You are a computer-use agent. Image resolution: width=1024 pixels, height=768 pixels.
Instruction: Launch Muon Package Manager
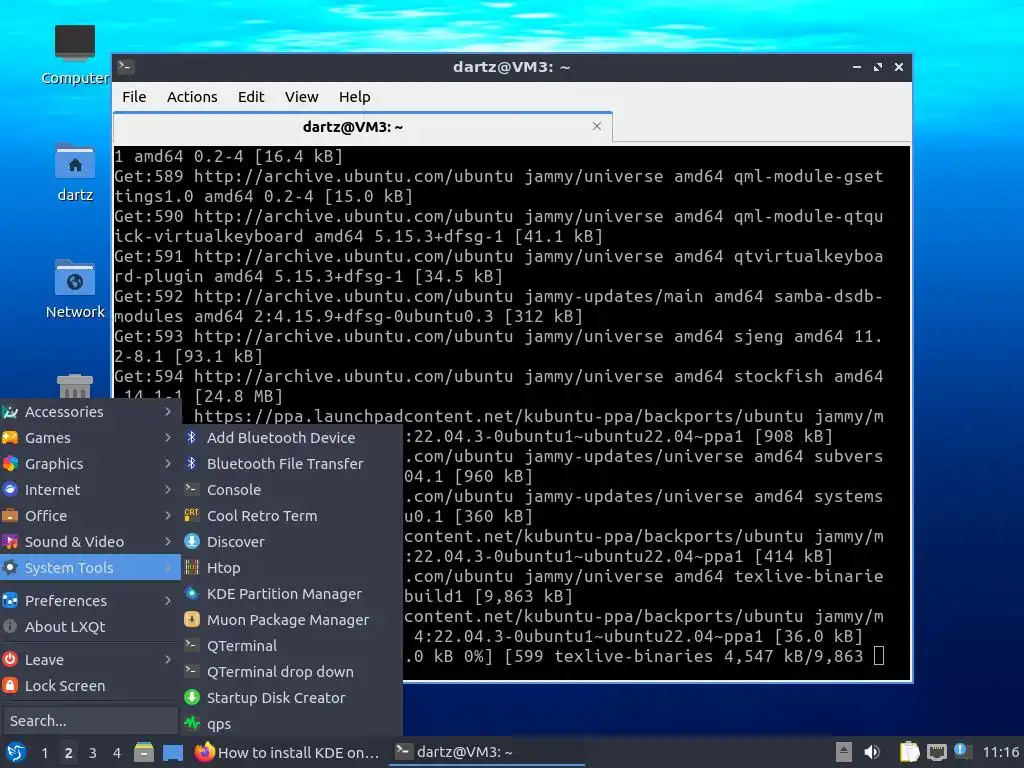[x=293, y=620]
